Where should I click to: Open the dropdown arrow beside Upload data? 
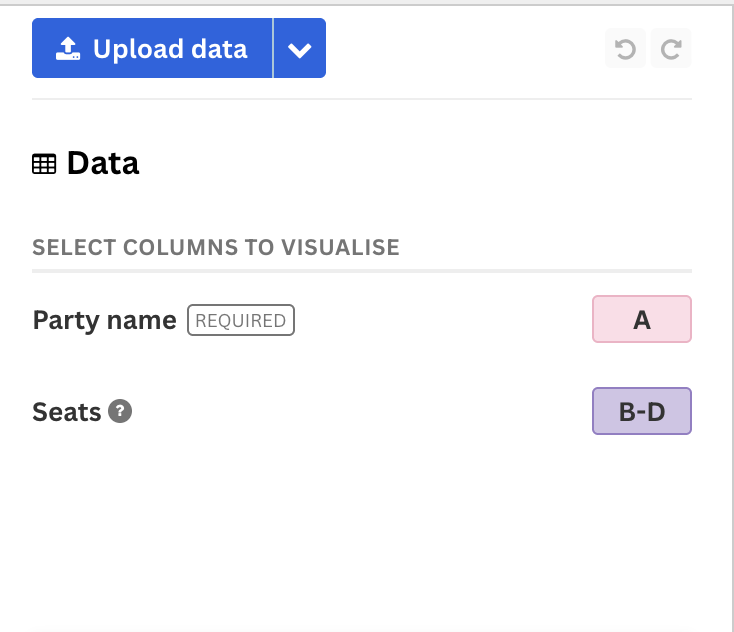pyautogui.click(x=300, y=48)
